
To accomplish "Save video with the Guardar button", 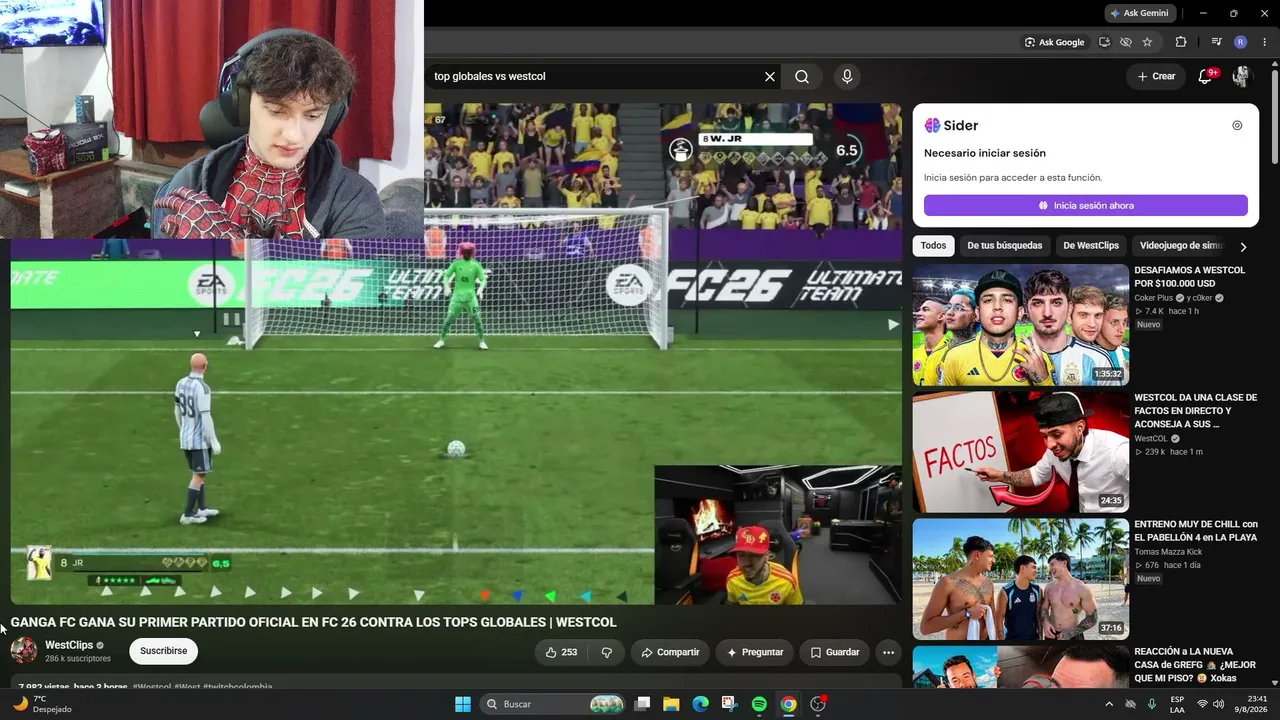I will (x=834, y=652).
